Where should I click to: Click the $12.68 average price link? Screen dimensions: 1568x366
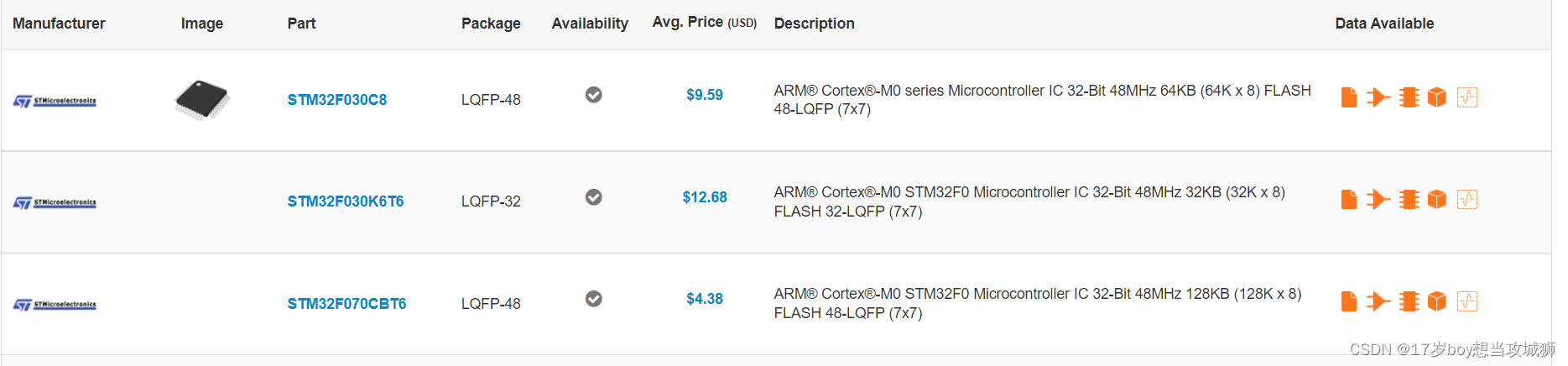point(704,197)
